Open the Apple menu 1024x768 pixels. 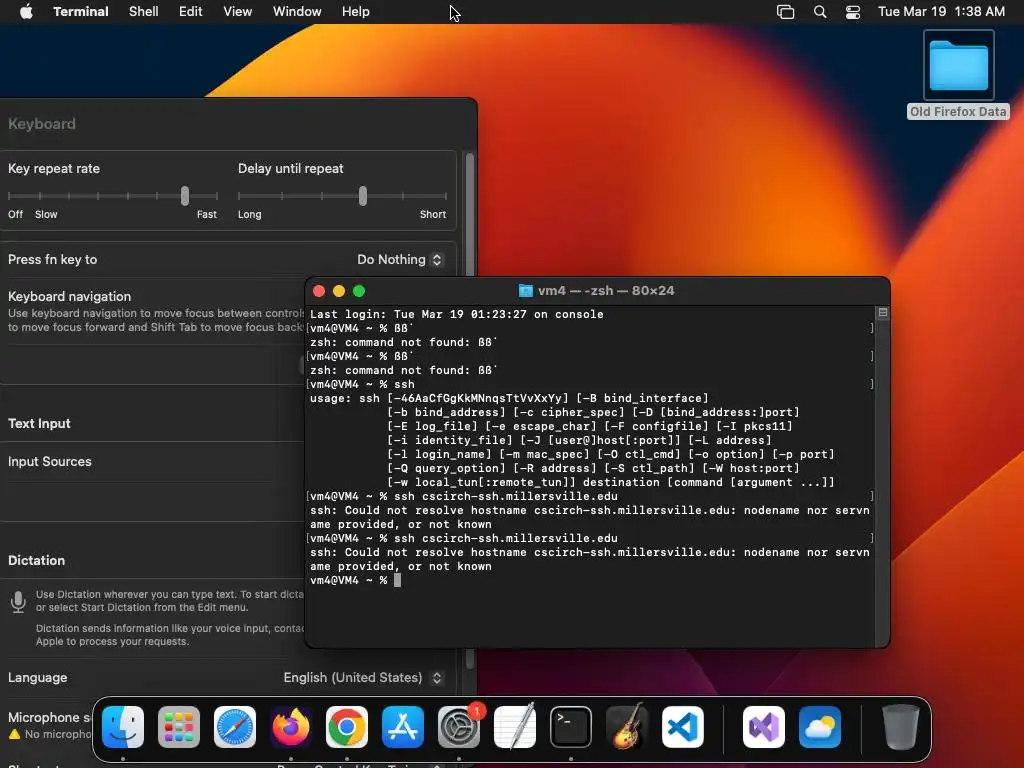click(x=26, y=12)
